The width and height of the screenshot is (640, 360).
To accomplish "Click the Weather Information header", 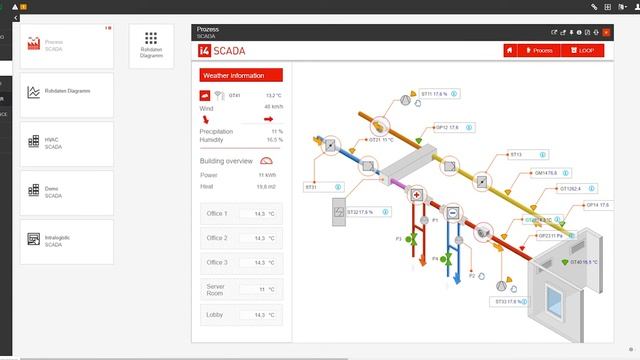I will click(x=241, y=75).
